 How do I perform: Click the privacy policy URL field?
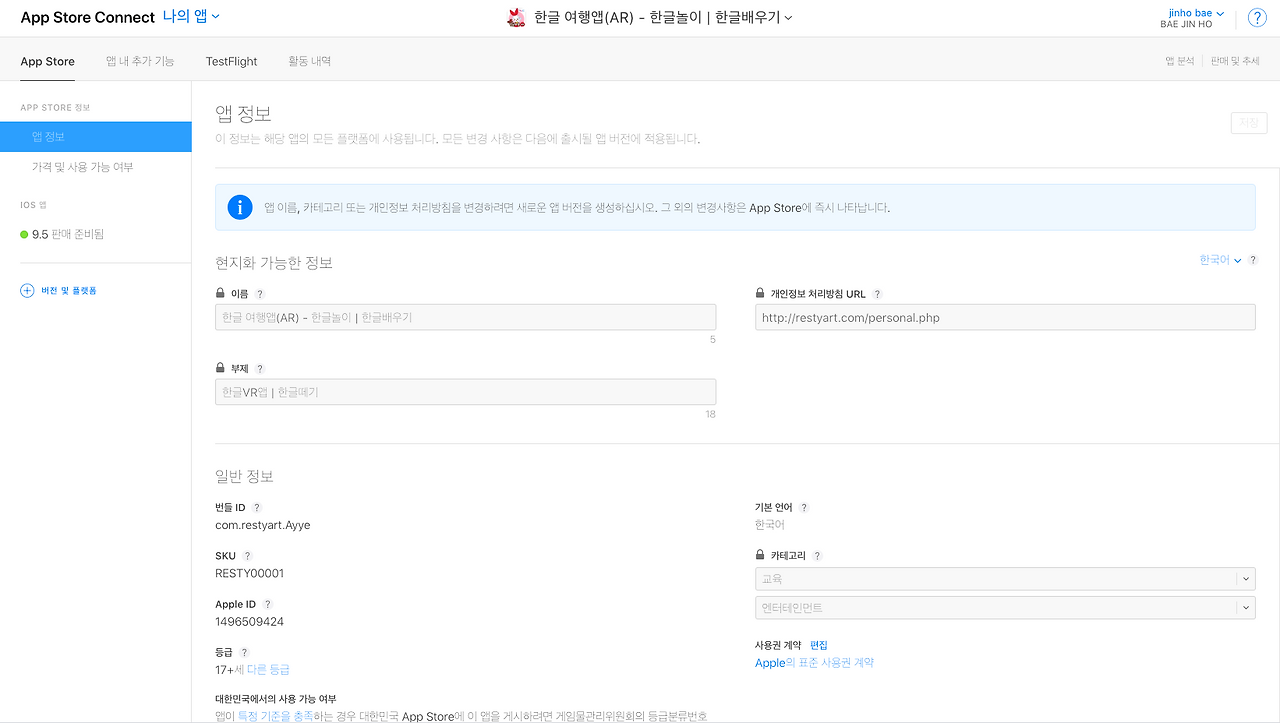(1005, 317)
